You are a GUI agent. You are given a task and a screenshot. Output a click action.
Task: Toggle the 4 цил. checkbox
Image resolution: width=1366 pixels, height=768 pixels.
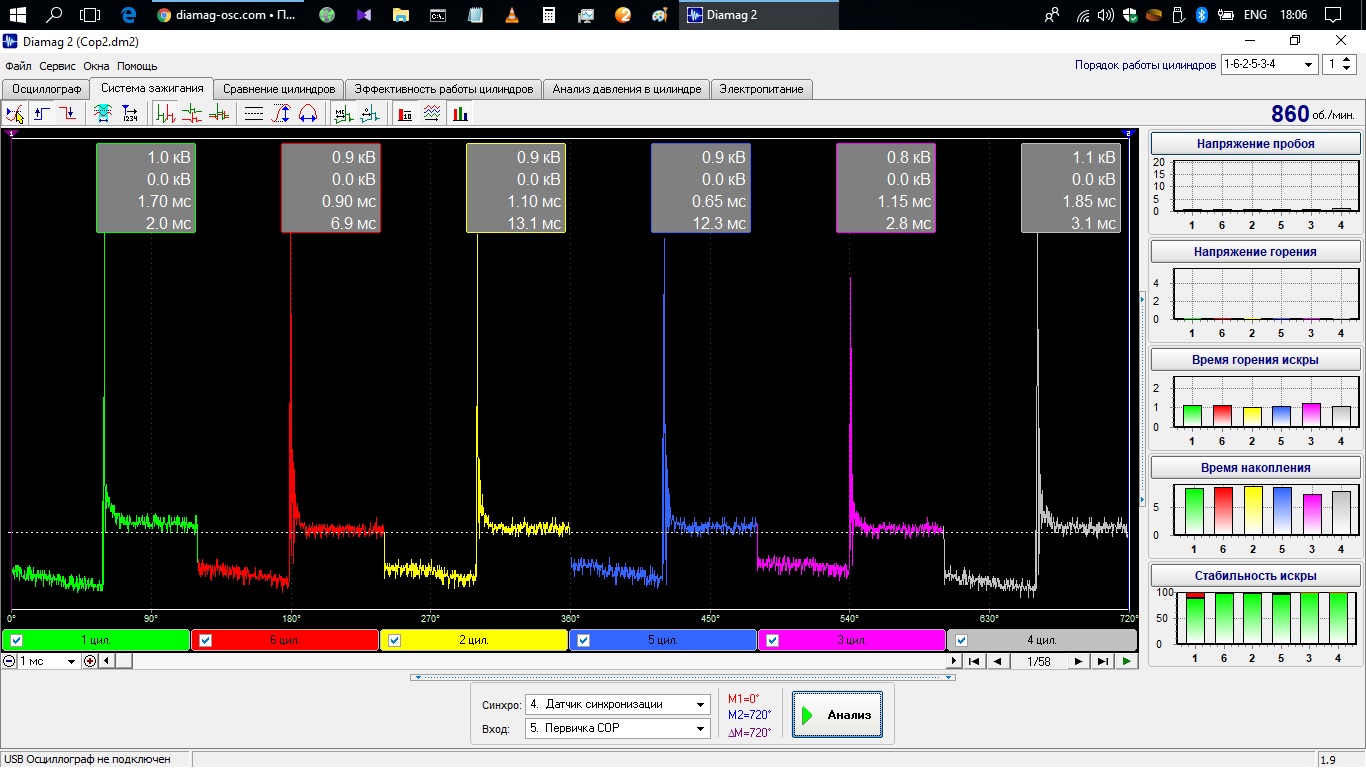pos(961,641)
